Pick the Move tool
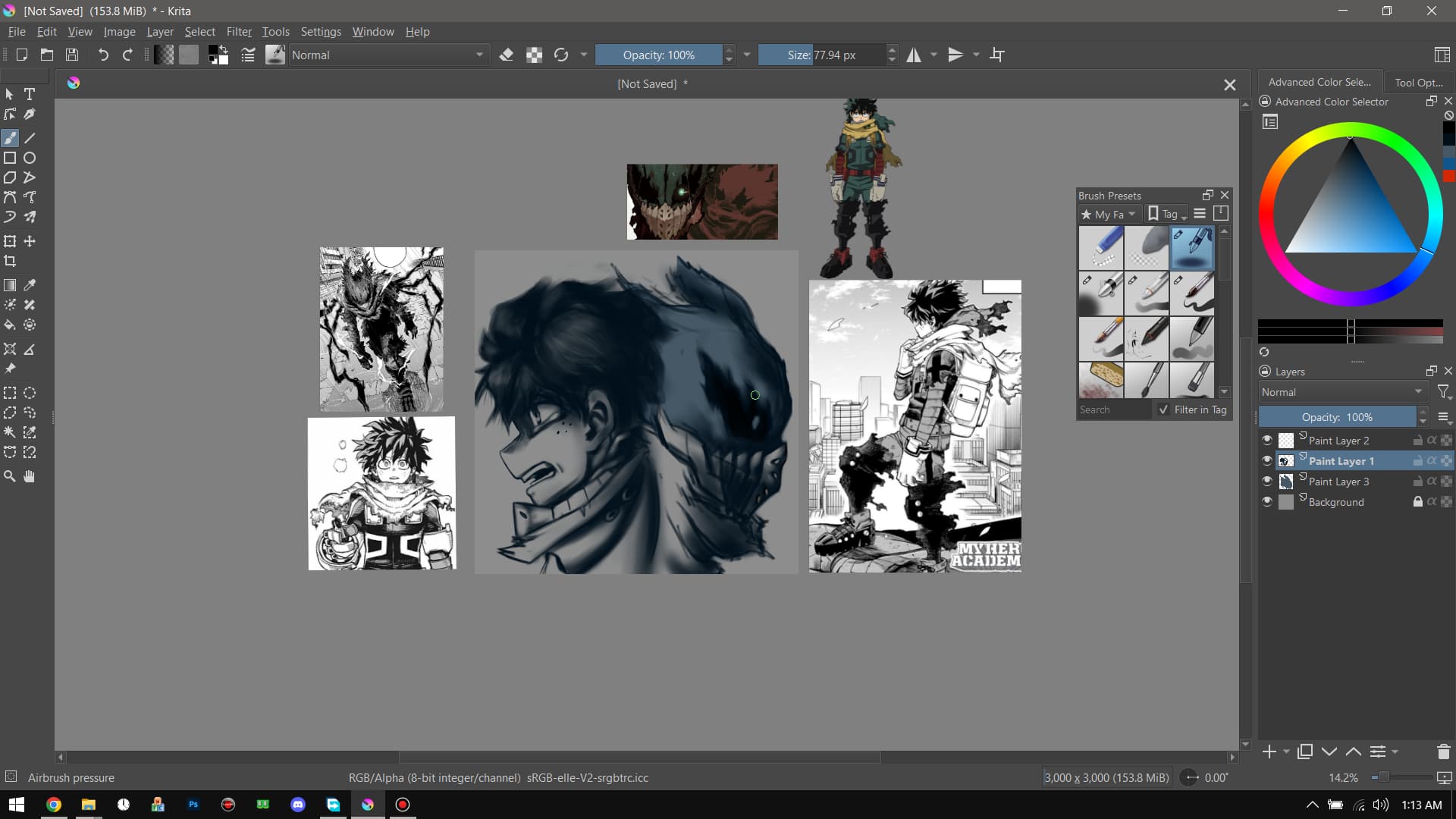The height and width of the screenshot is (819, 1456). 30,241
